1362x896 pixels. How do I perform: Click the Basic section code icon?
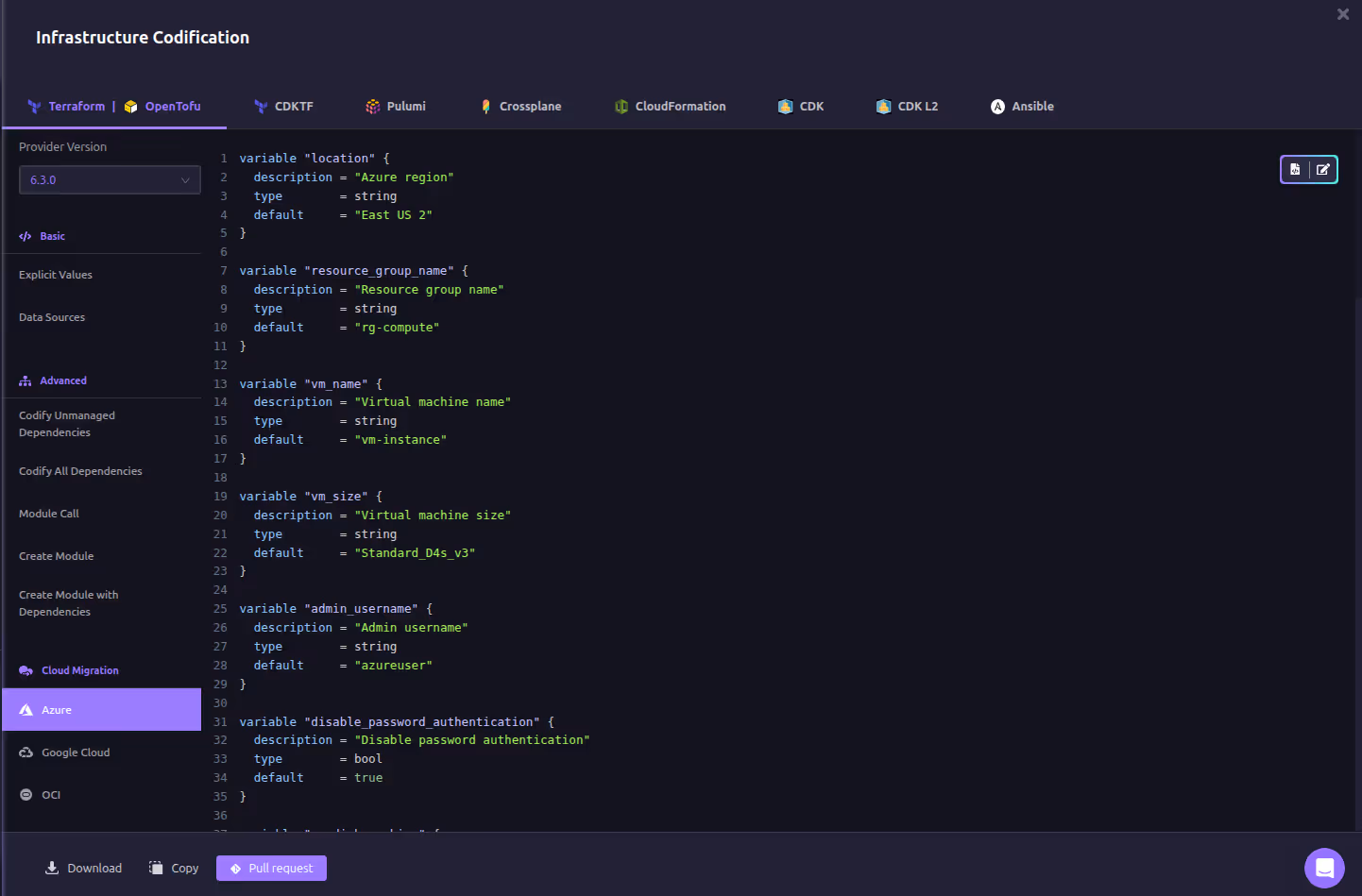click(26, 237)
